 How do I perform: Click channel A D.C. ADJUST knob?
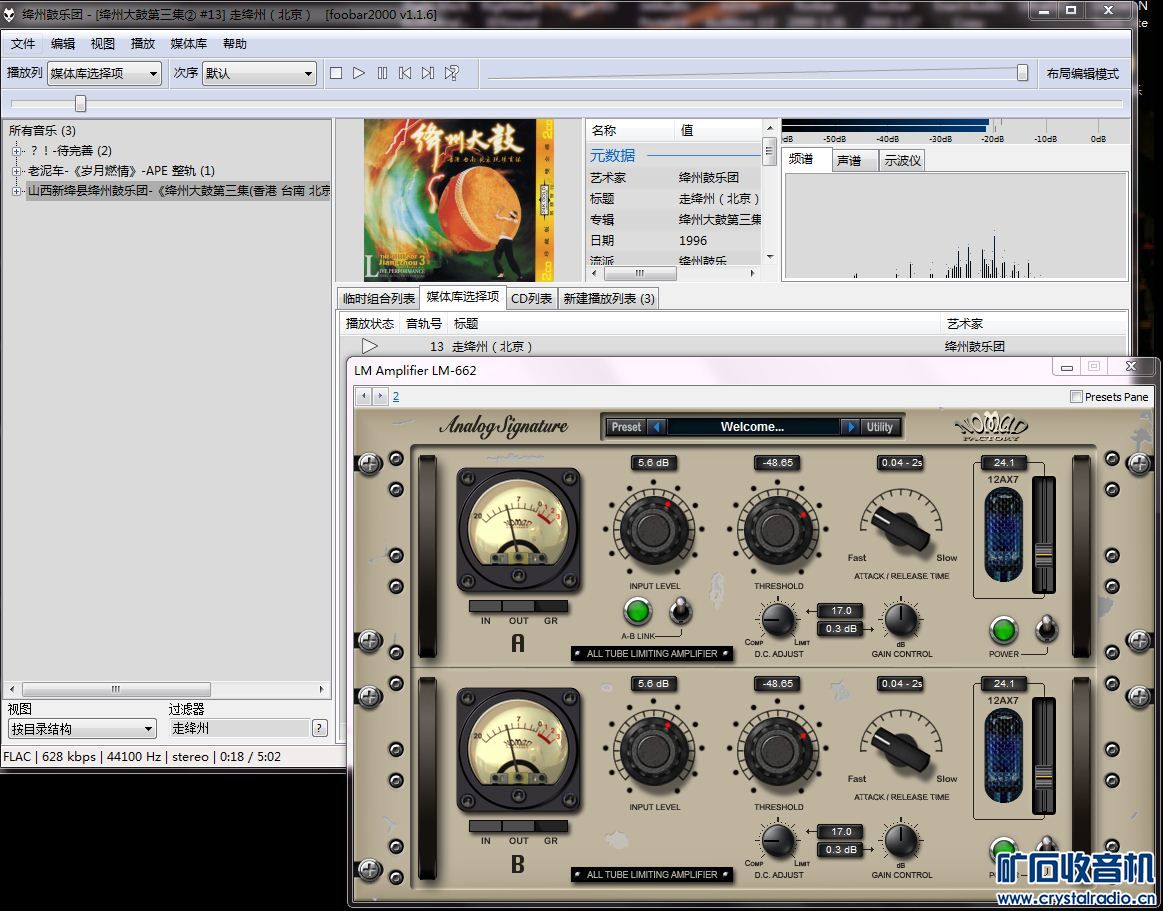coord(778,620)
